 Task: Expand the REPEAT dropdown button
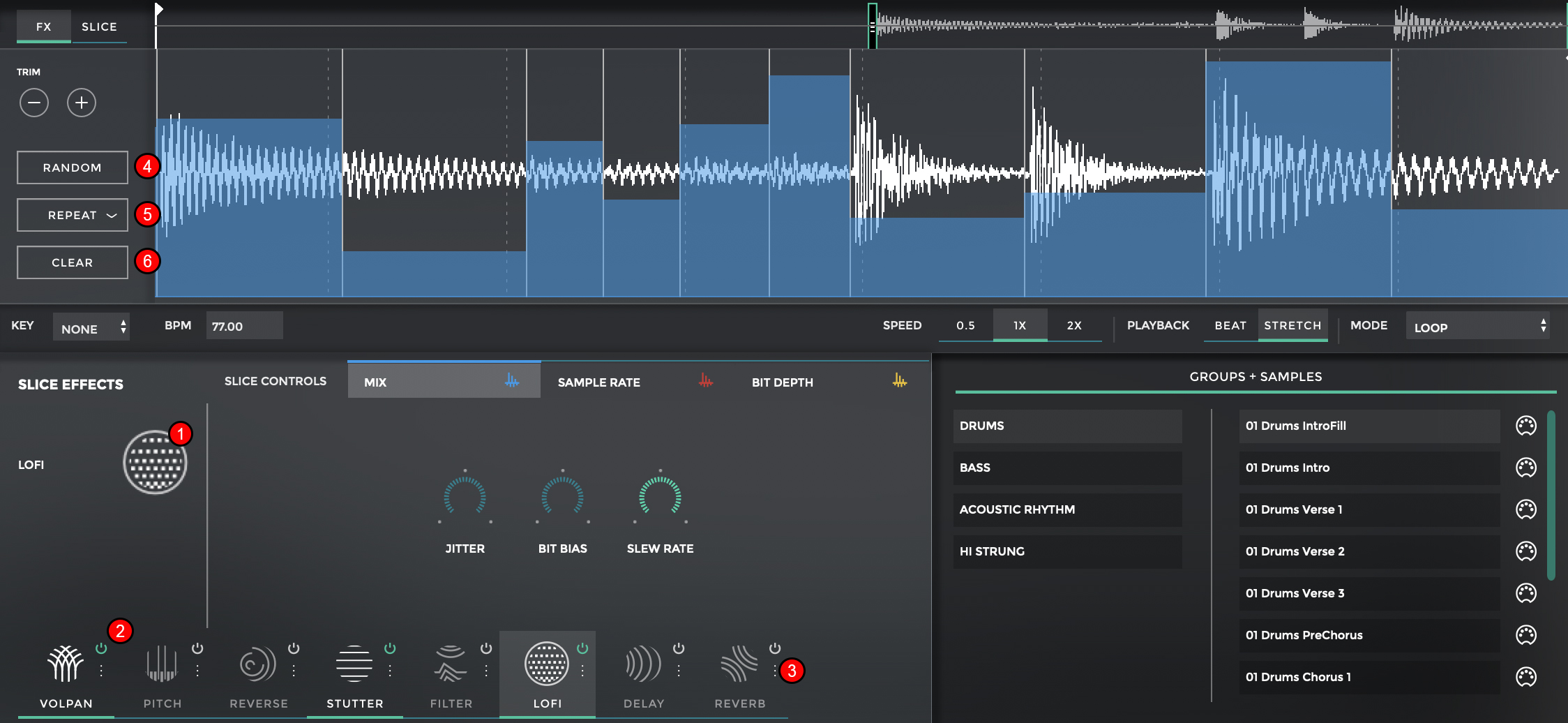[x=73, y=215]
